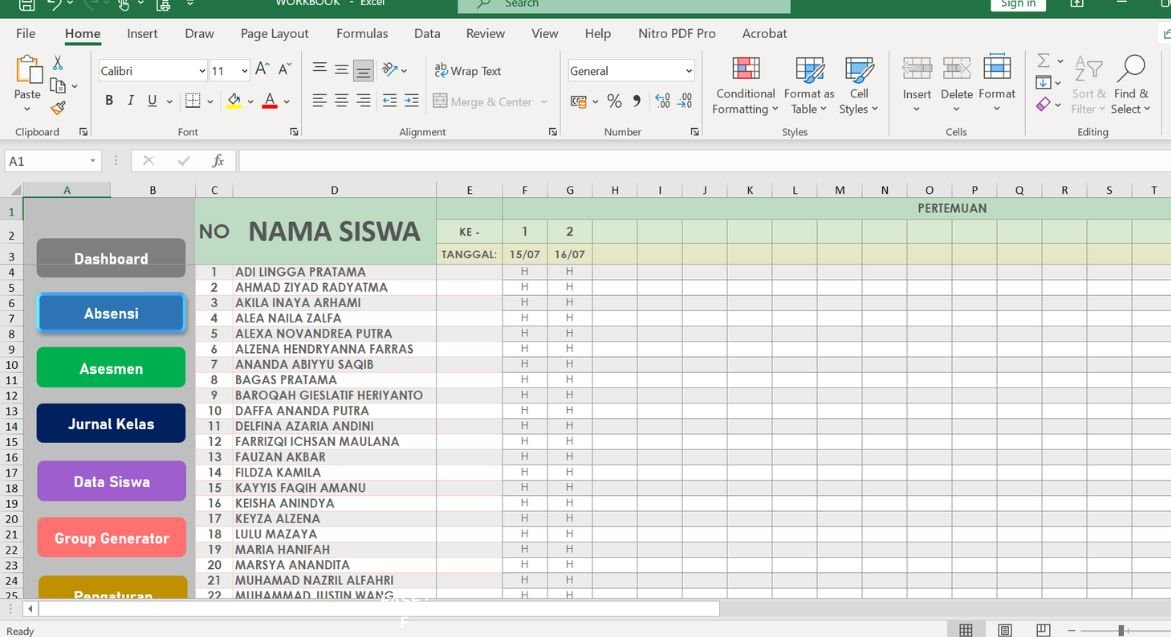Screen dimensions: 1171x637
Task: Click the zoom slider handle
Action: click(x=1121, y=631)
